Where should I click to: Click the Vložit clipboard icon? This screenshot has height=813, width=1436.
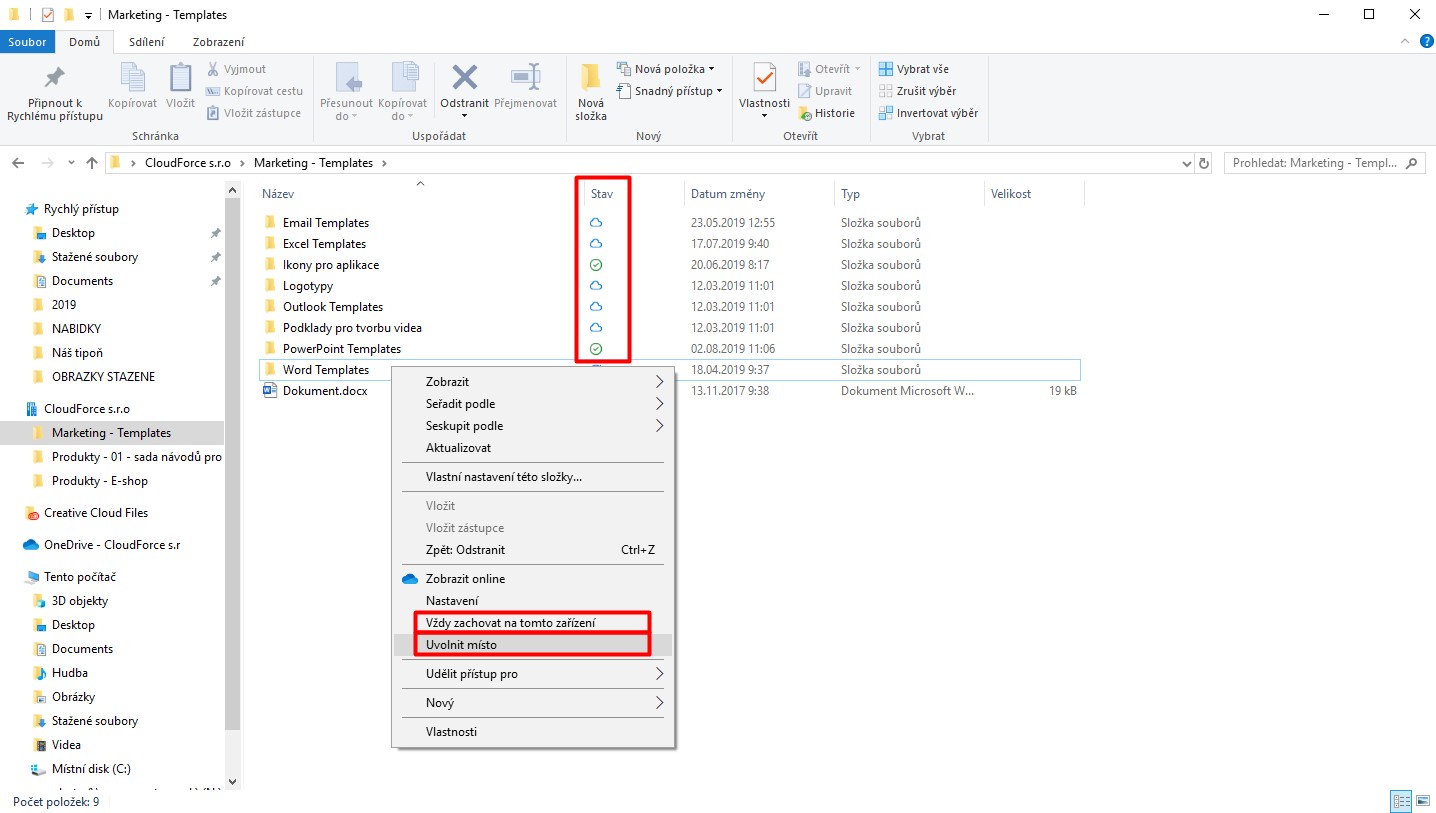point(181,87)
